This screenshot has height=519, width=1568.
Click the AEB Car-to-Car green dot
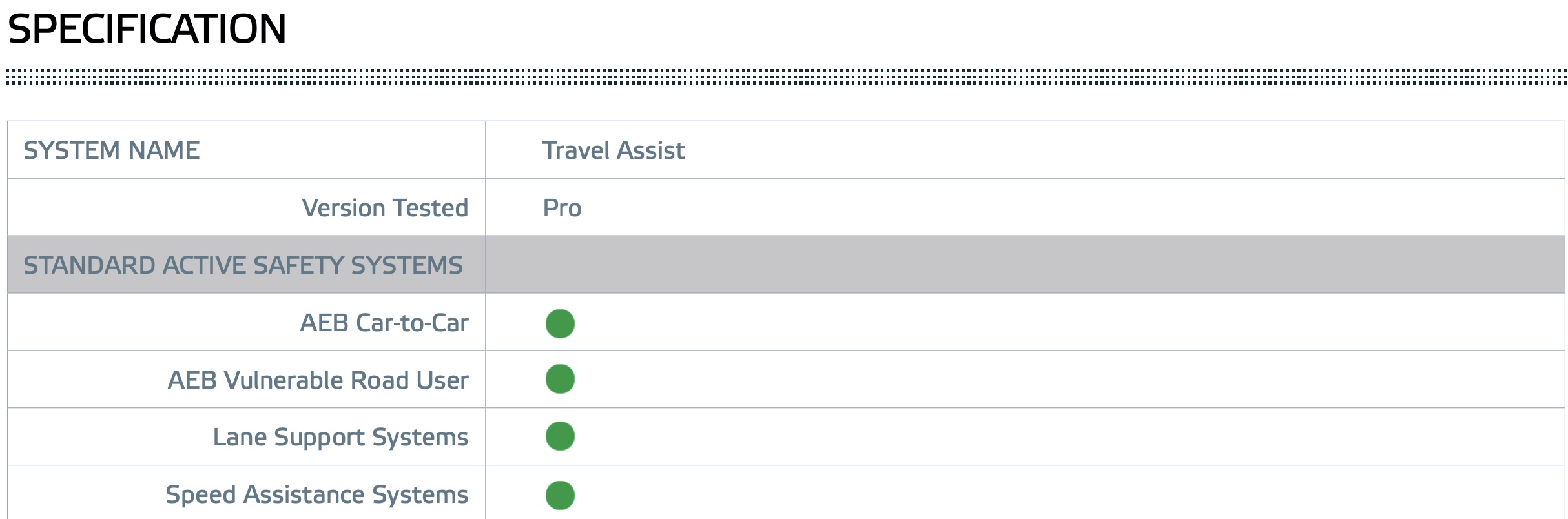(x=560, y=323)
